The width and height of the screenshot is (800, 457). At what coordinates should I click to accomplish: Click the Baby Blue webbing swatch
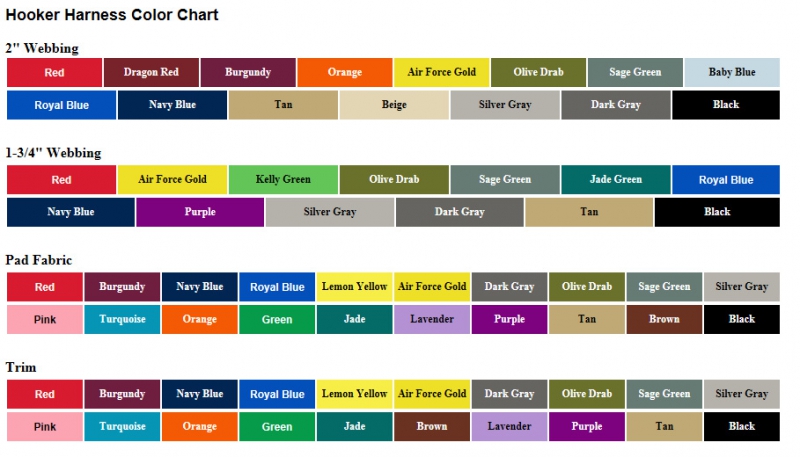(732, 72)
